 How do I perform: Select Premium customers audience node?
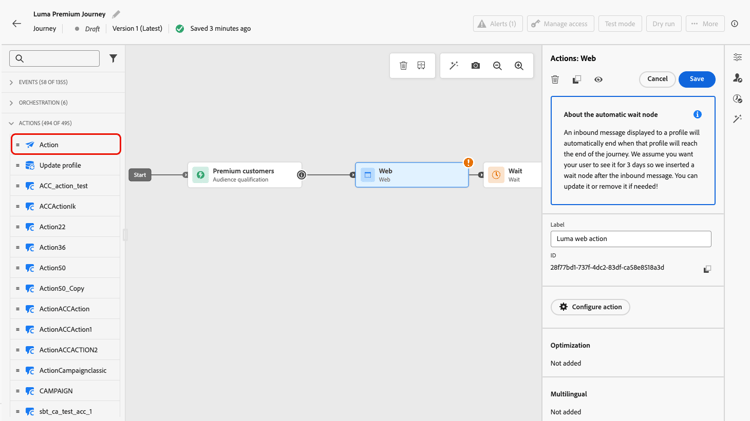click(244, 175)
